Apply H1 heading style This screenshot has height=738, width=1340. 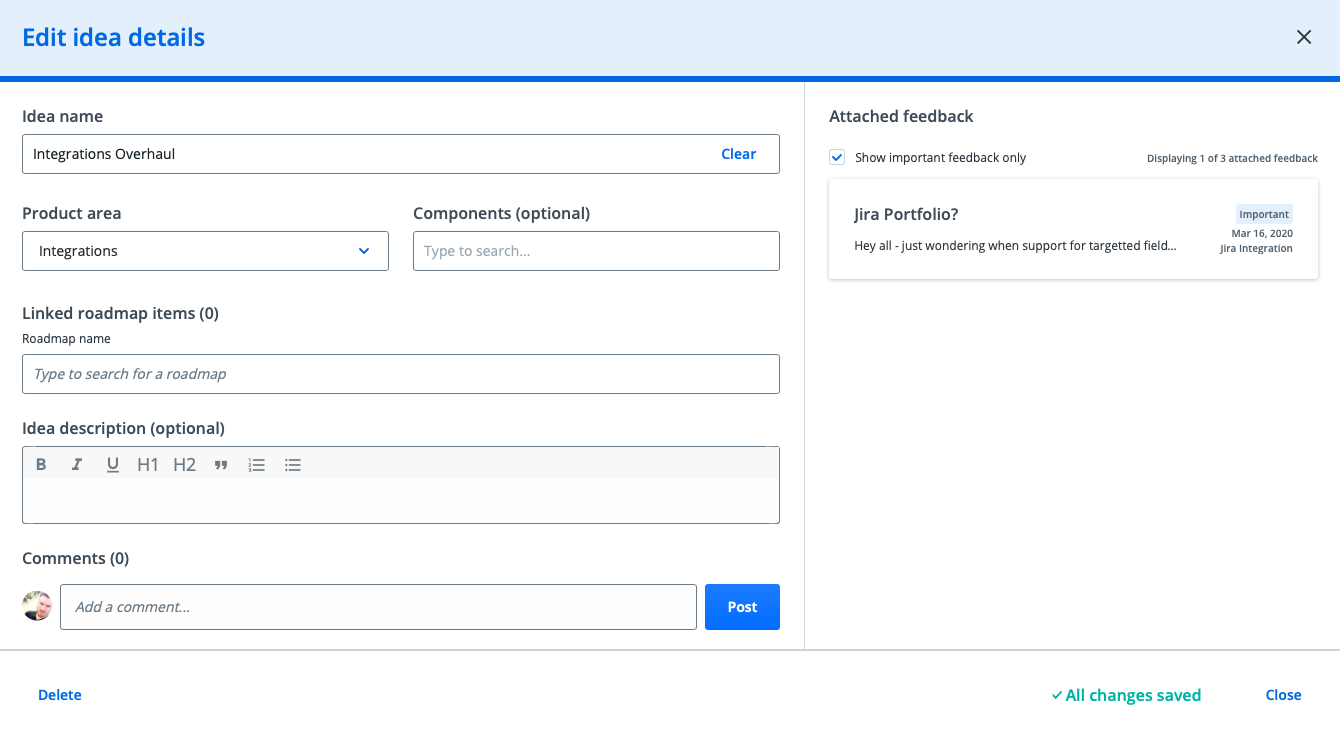point(148,464)
